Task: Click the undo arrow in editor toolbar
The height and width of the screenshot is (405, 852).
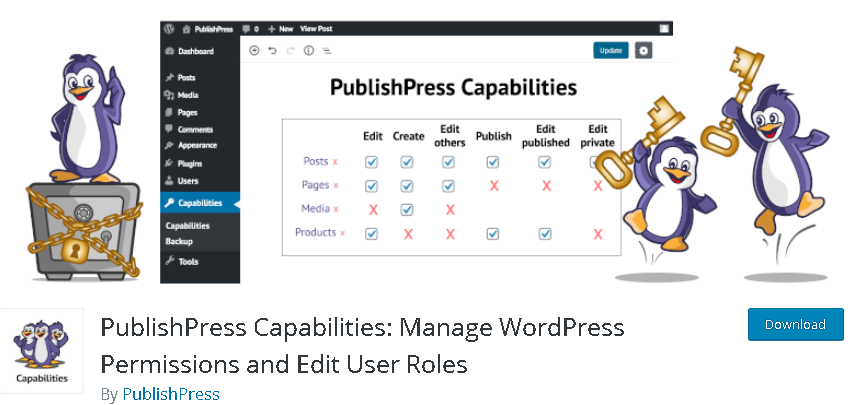Action: click(273, 51)
